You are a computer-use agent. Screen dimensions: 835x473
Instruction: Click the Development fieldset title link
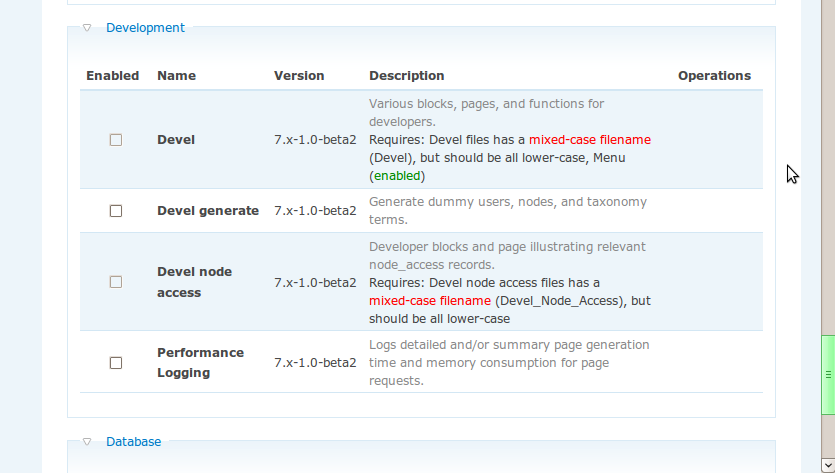145,28
